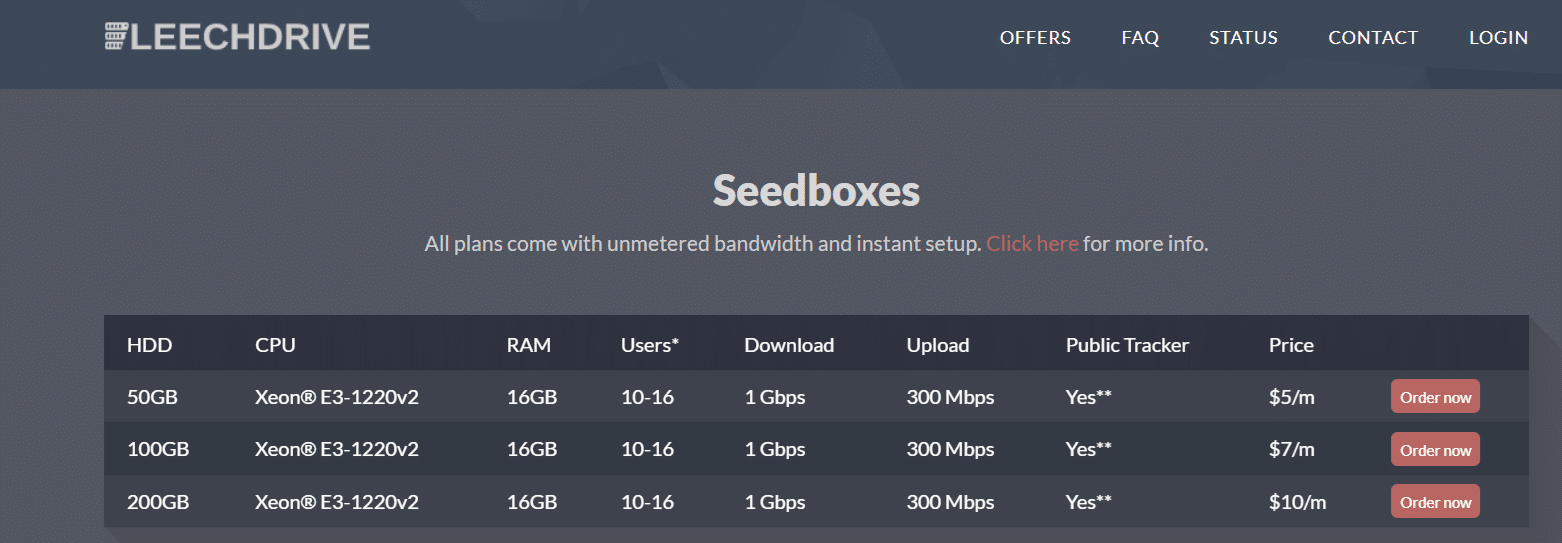The image size is (1562, 543).
Task: Click the 50GB HDD table cell
Action: [x=152, y=397]
